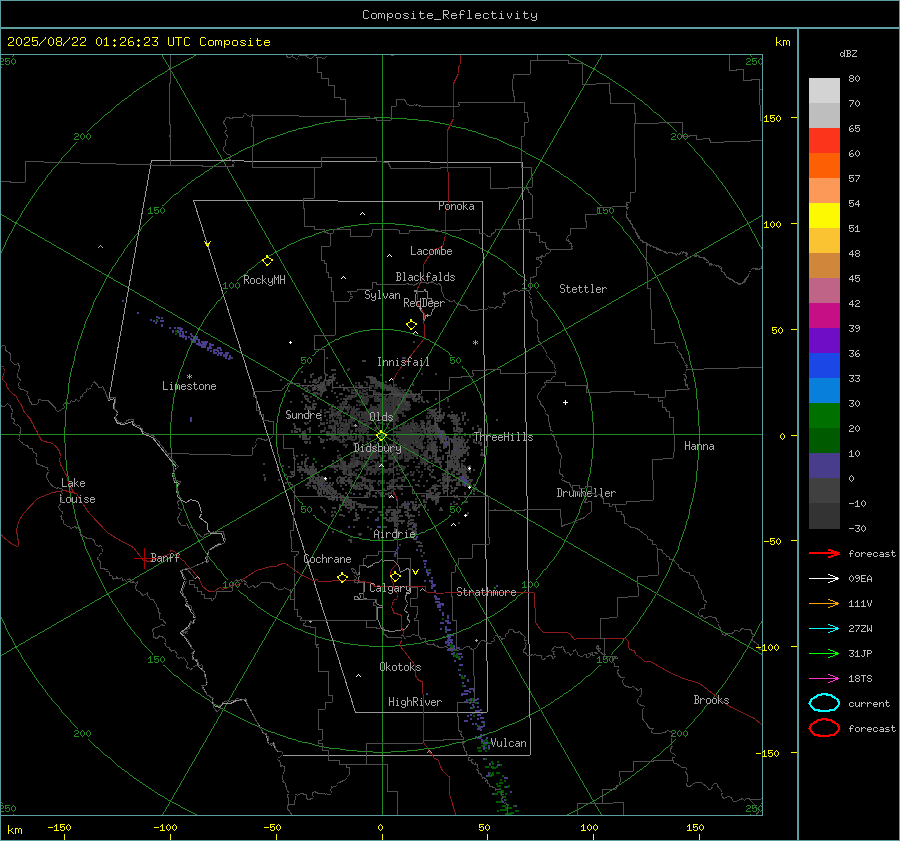Click the Lake Louise label

click(x=77, y=491)
